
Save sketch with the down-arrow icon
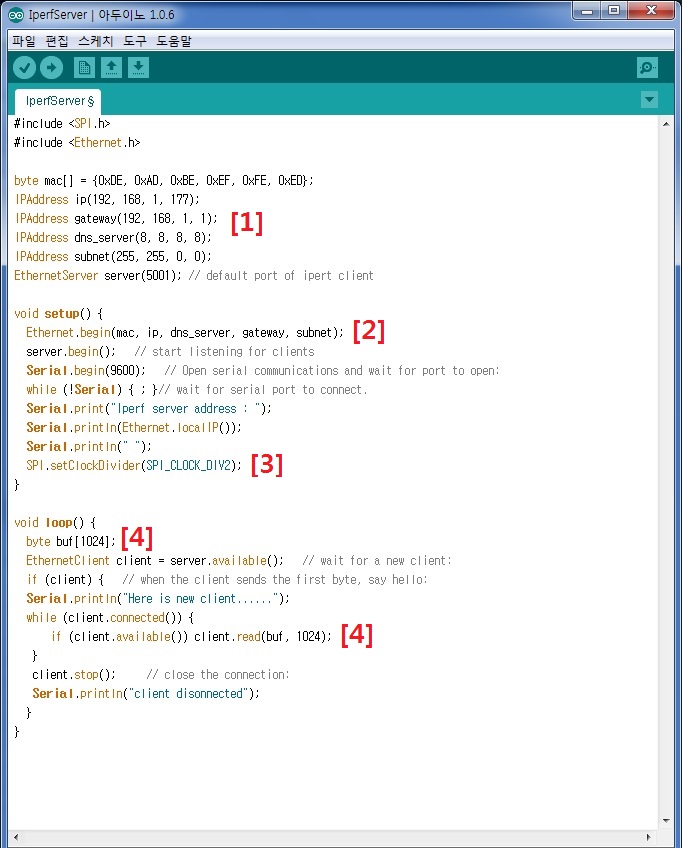138,68
